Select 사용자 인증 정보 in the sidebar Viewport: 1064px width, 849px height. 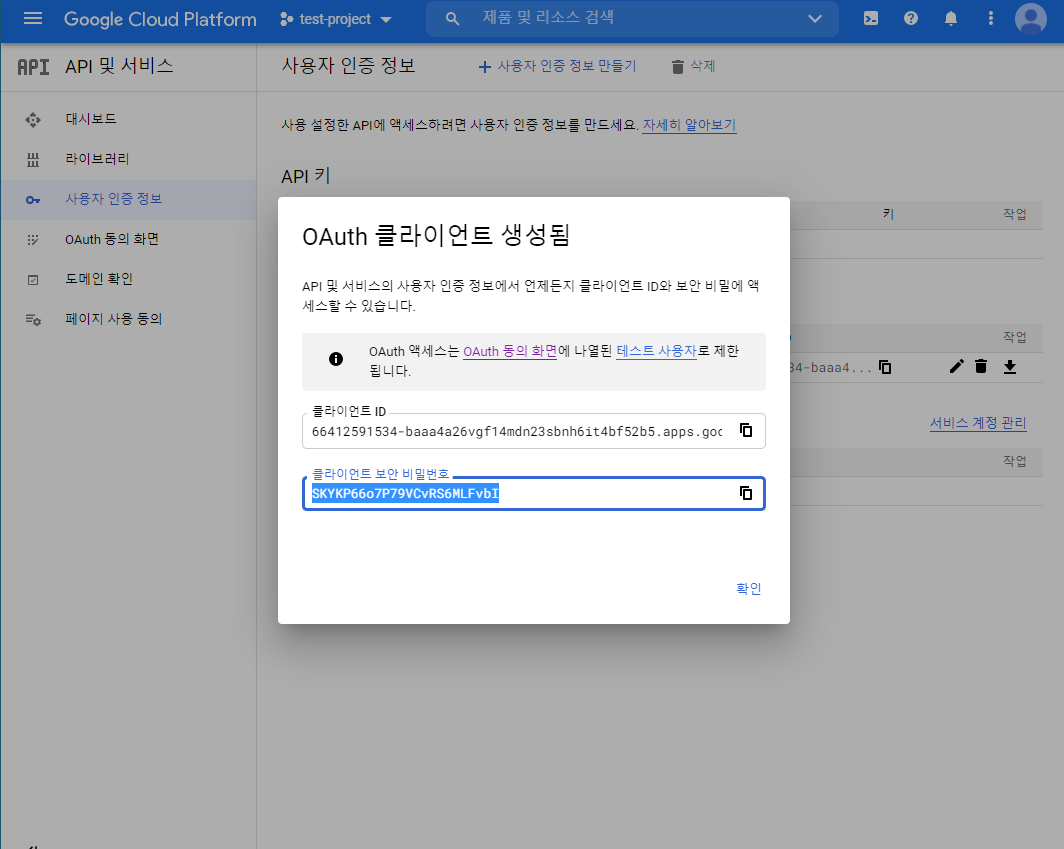(x=128, y=200)
